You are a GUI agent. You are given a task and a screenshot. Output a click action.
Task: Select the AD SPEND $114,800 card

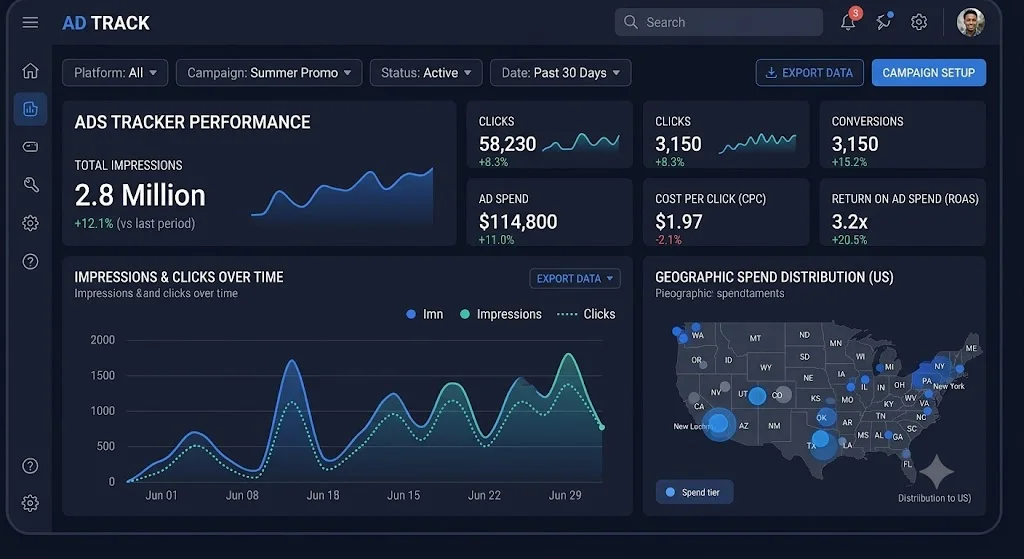[x=549, y=212]
